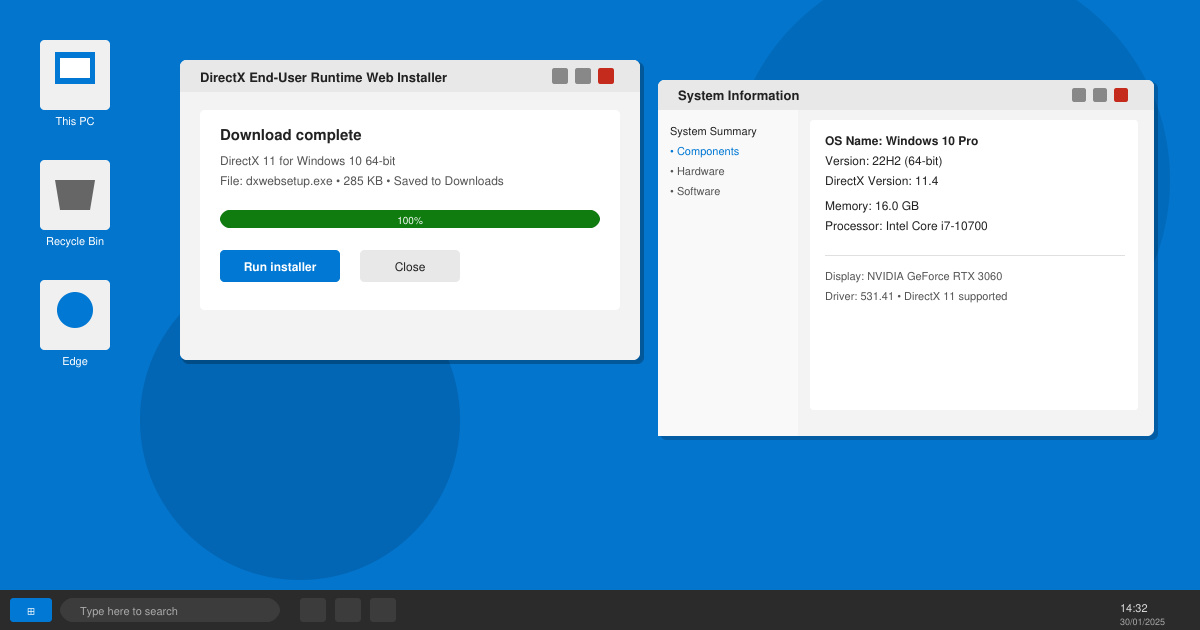
Task: Click DirectX Version: 11.4 text
Action: [x=882, y=181]
